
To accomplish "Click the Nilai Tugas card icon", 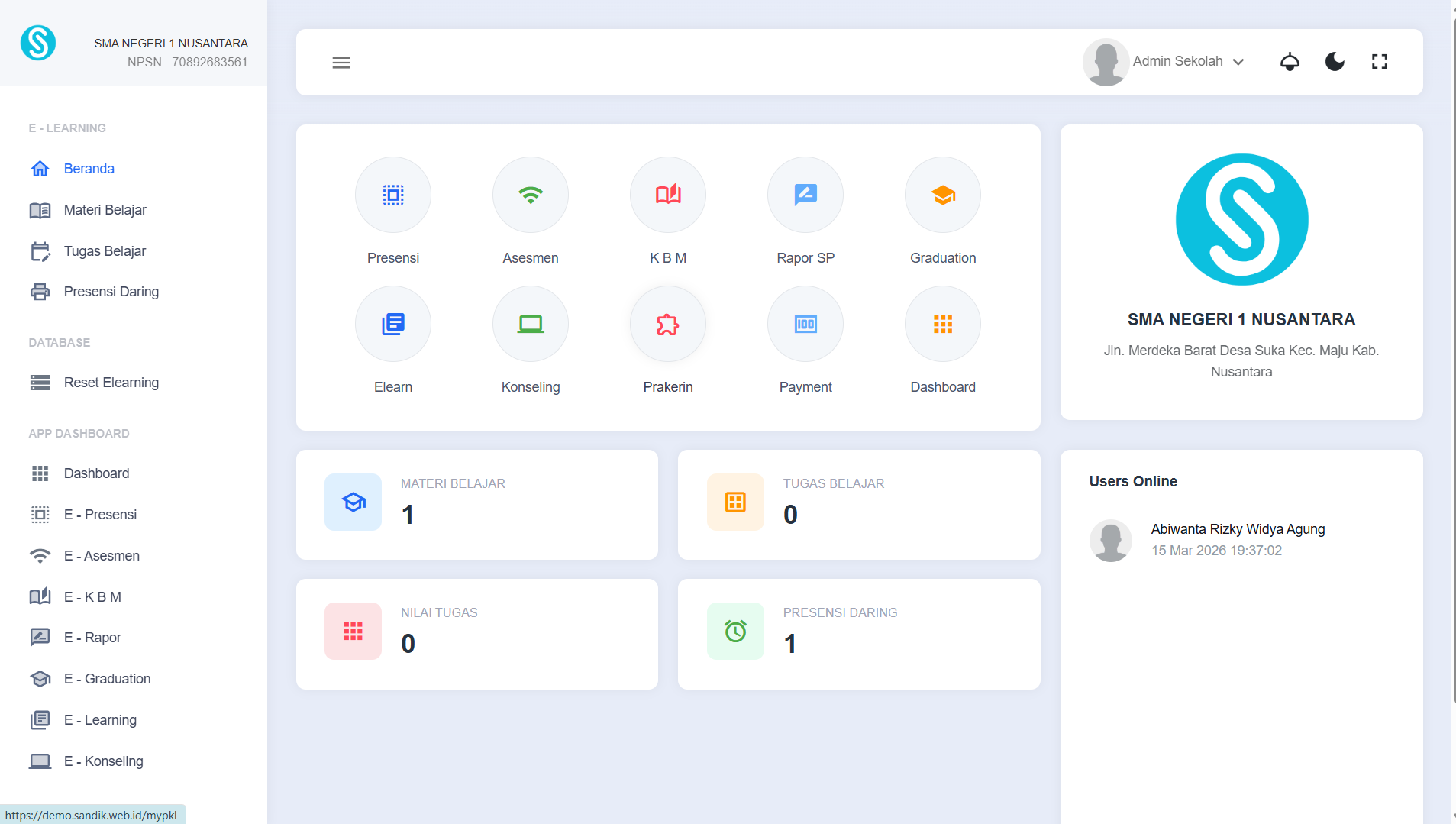I will pos(353,631).
